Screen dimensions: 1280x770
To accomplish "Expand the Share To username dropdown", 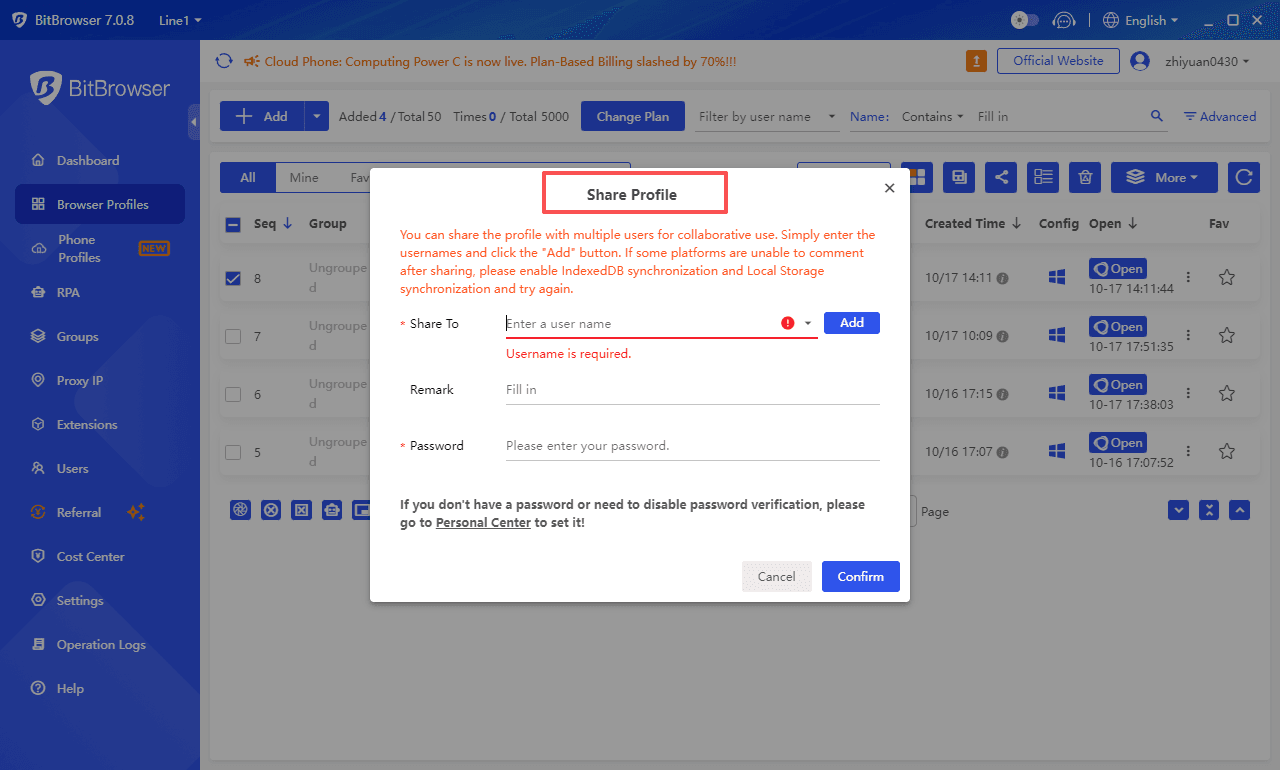I will (x=808, y=324).
